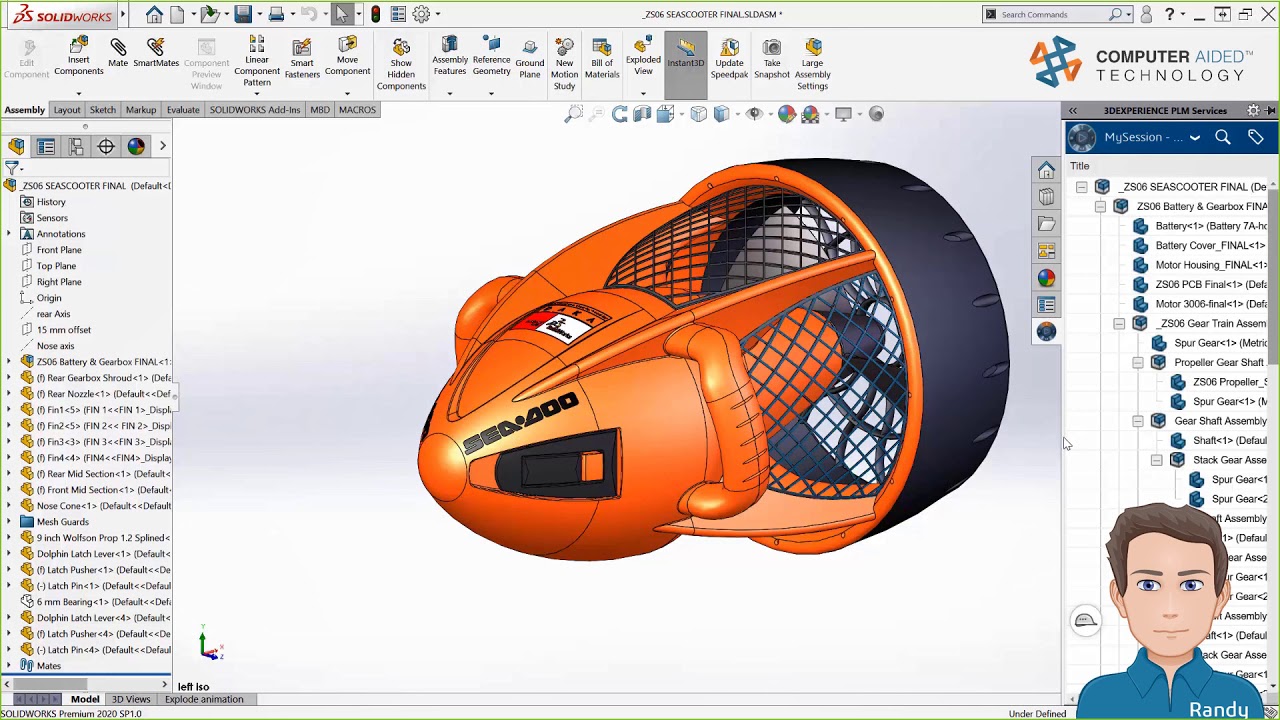
Task: Expand SOLIDWORKS main menu arrow
Action: click(x=123, y=14)
